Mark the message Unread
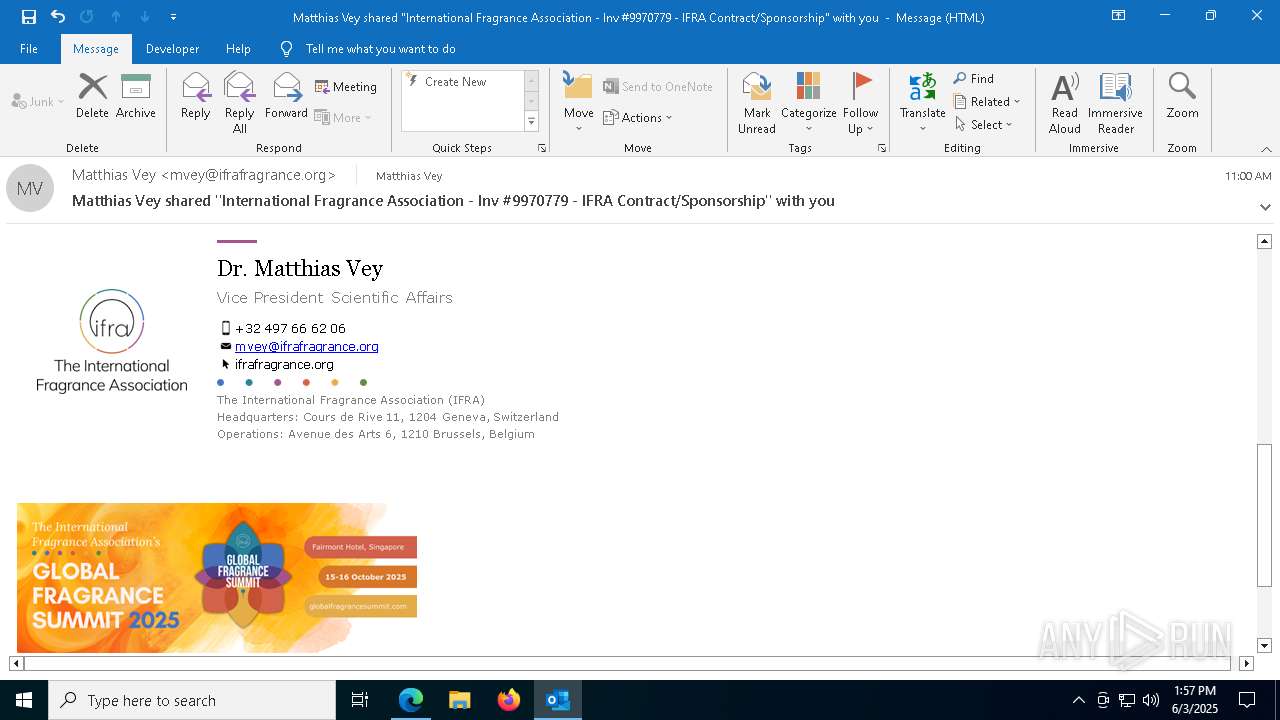The height and width of the screenshot is (720, 1280). click(x=757, y=103)
